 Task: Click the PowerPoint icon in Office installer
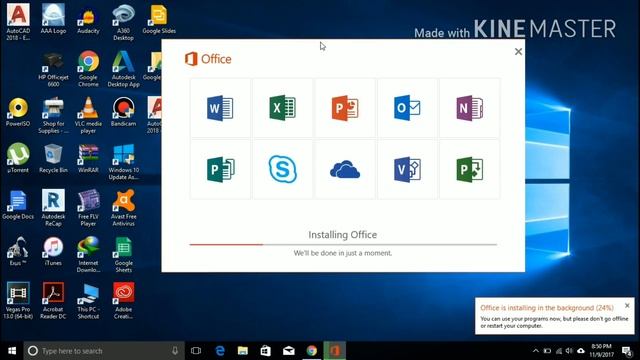click(345, 108)
